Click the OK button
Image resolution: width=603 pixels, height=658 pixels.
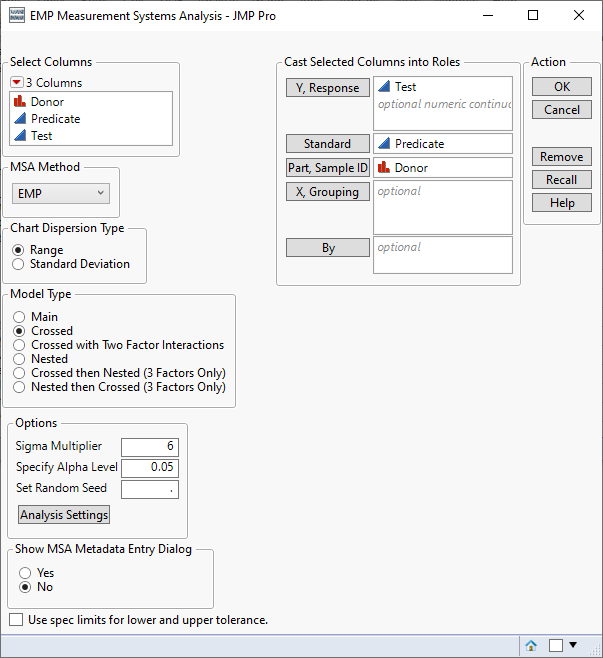point(562,87)
